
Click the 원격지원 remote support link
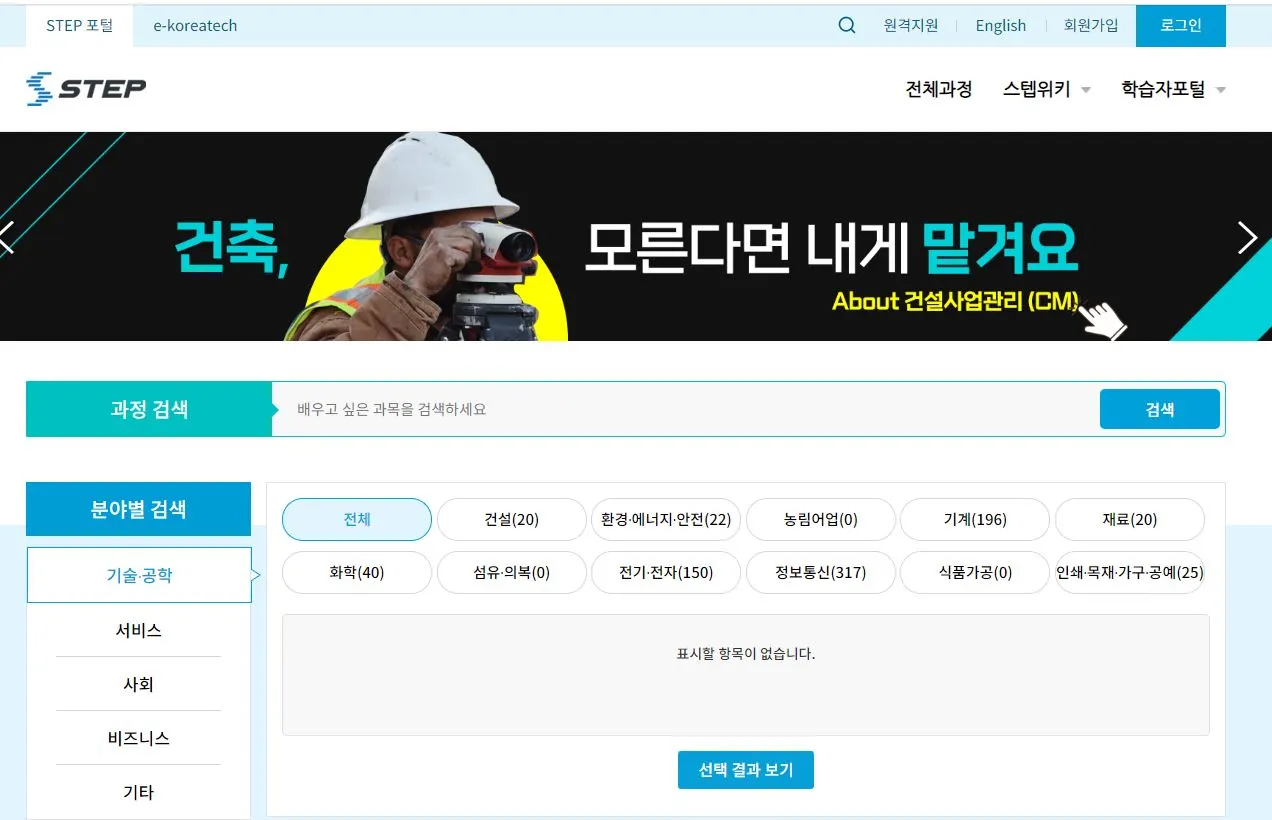911,25
